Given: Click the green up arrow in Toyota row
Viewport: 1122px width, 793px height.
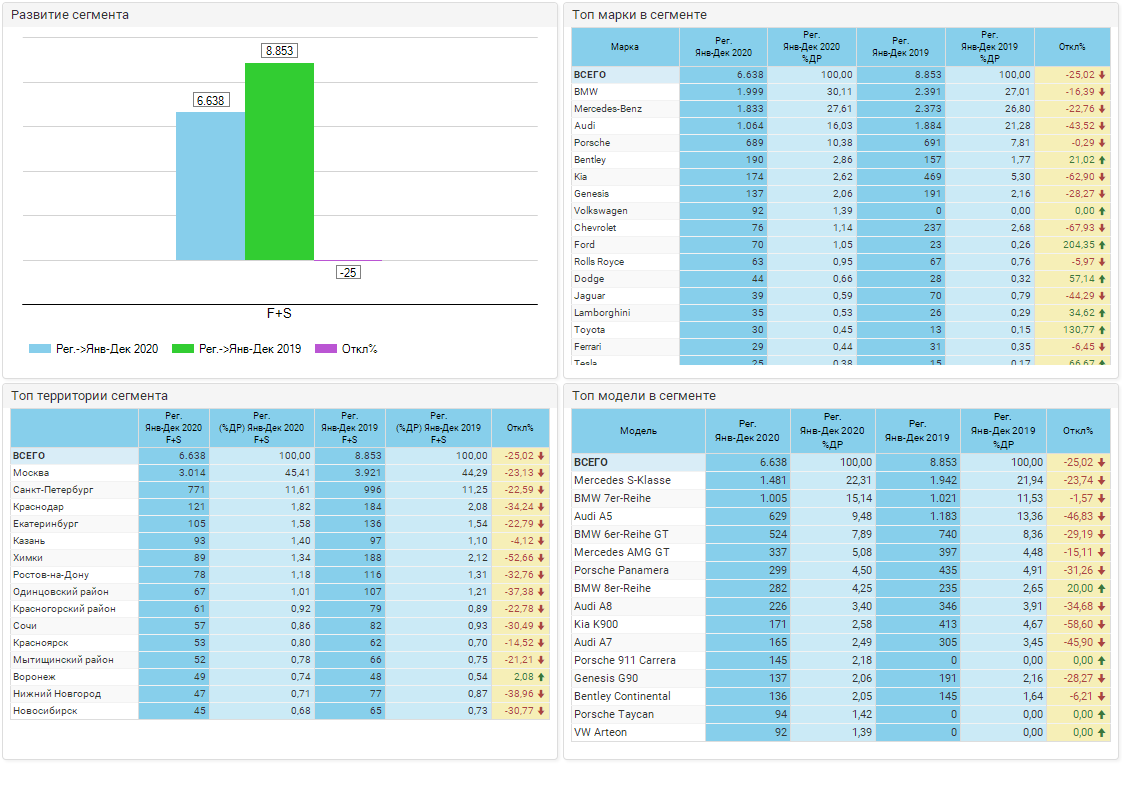Looking at the screenshot, I should coord(1102,330).
